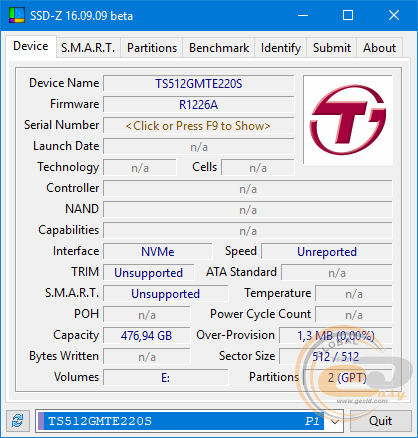Click the Quit button
Viewport: 418px width, 438px height.
380,421
